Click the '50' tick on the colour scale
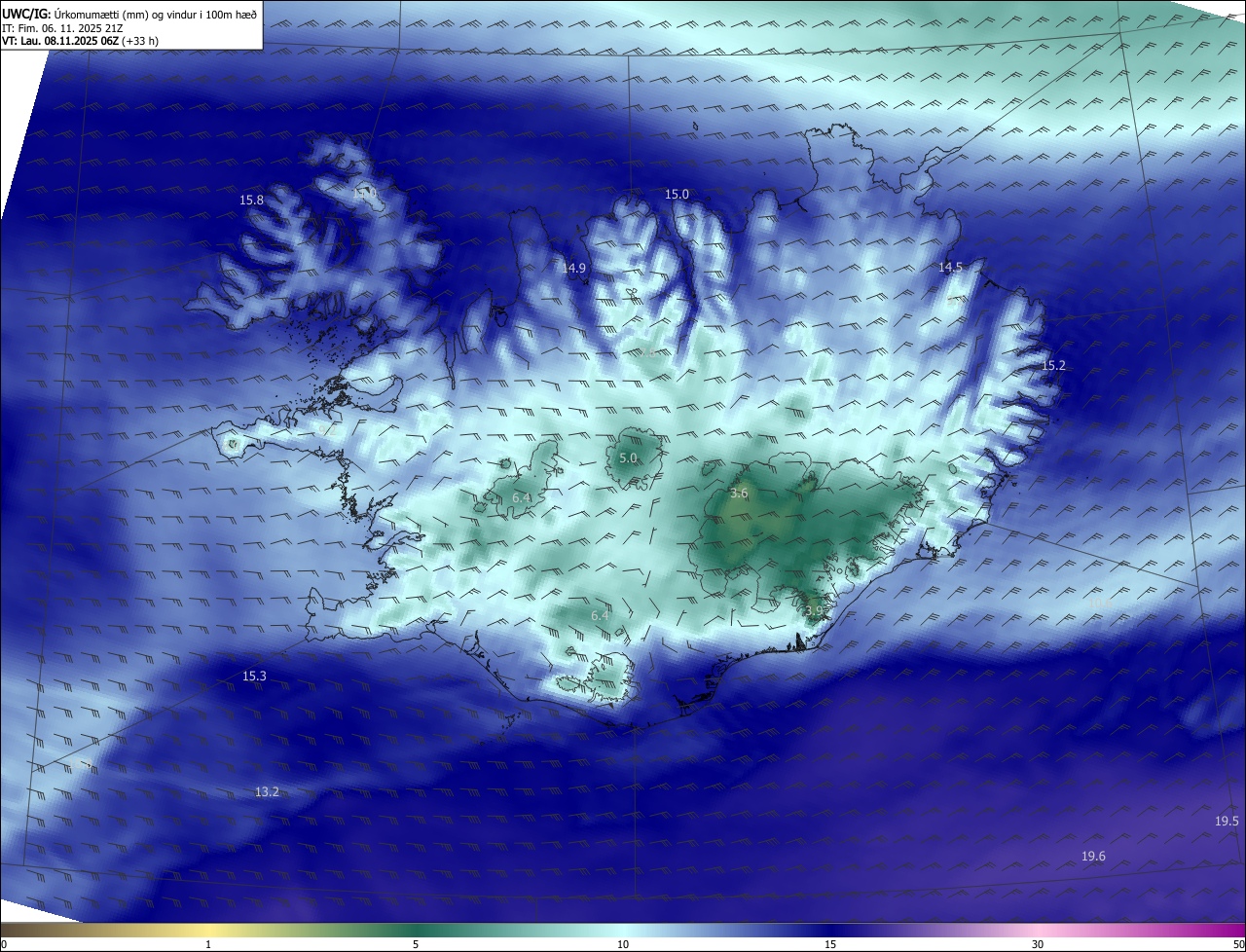1246x952 pixels. click(x=1237, y=944)
